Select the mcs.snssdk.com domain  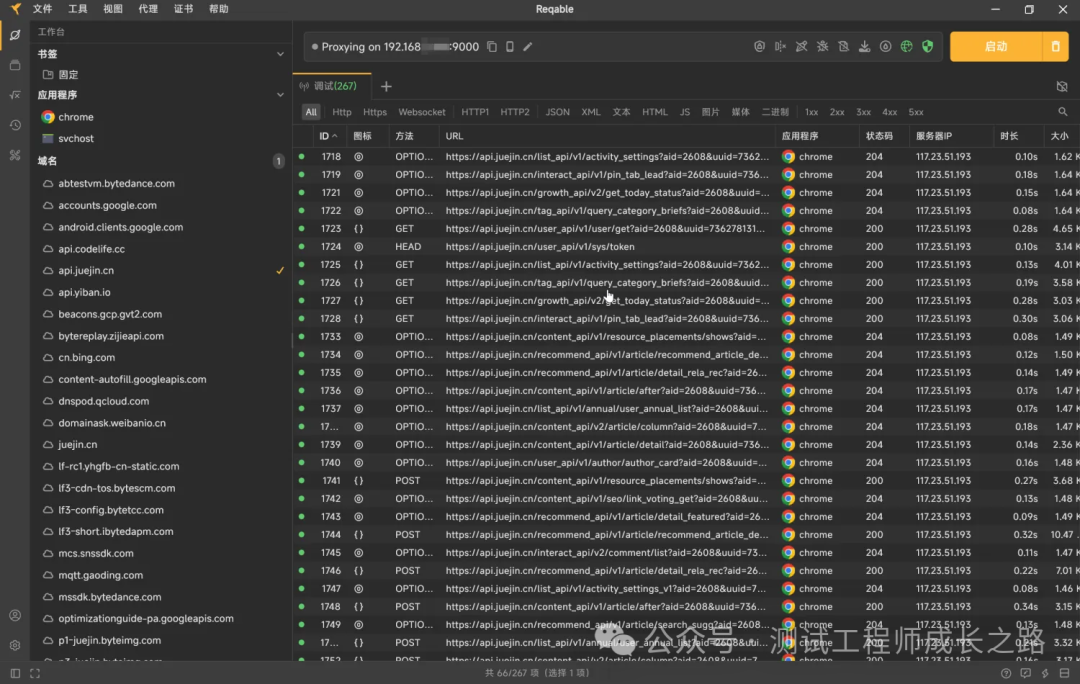pyautogui.click(x=160, y=553)
